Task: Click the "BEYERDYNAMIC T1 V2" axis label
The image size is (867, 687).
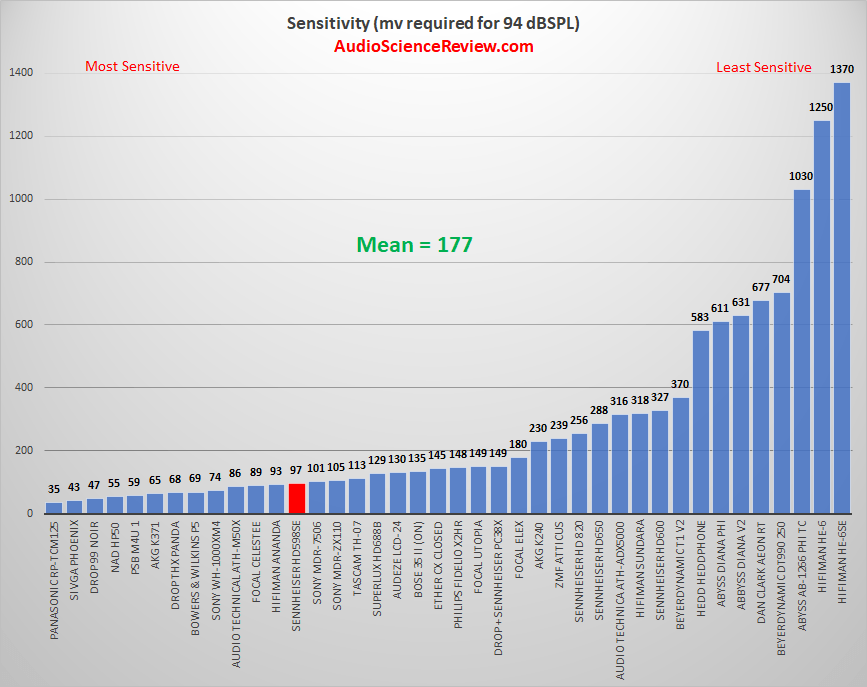Action: (x=681, y=575)
